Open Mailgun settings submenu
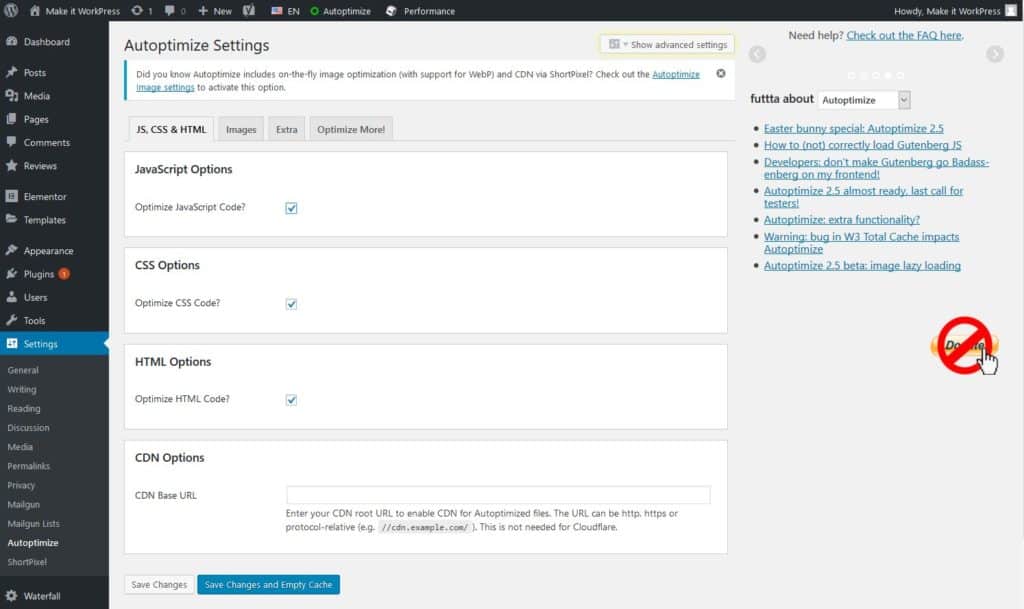1024x609 pixels. click(24, 505)
